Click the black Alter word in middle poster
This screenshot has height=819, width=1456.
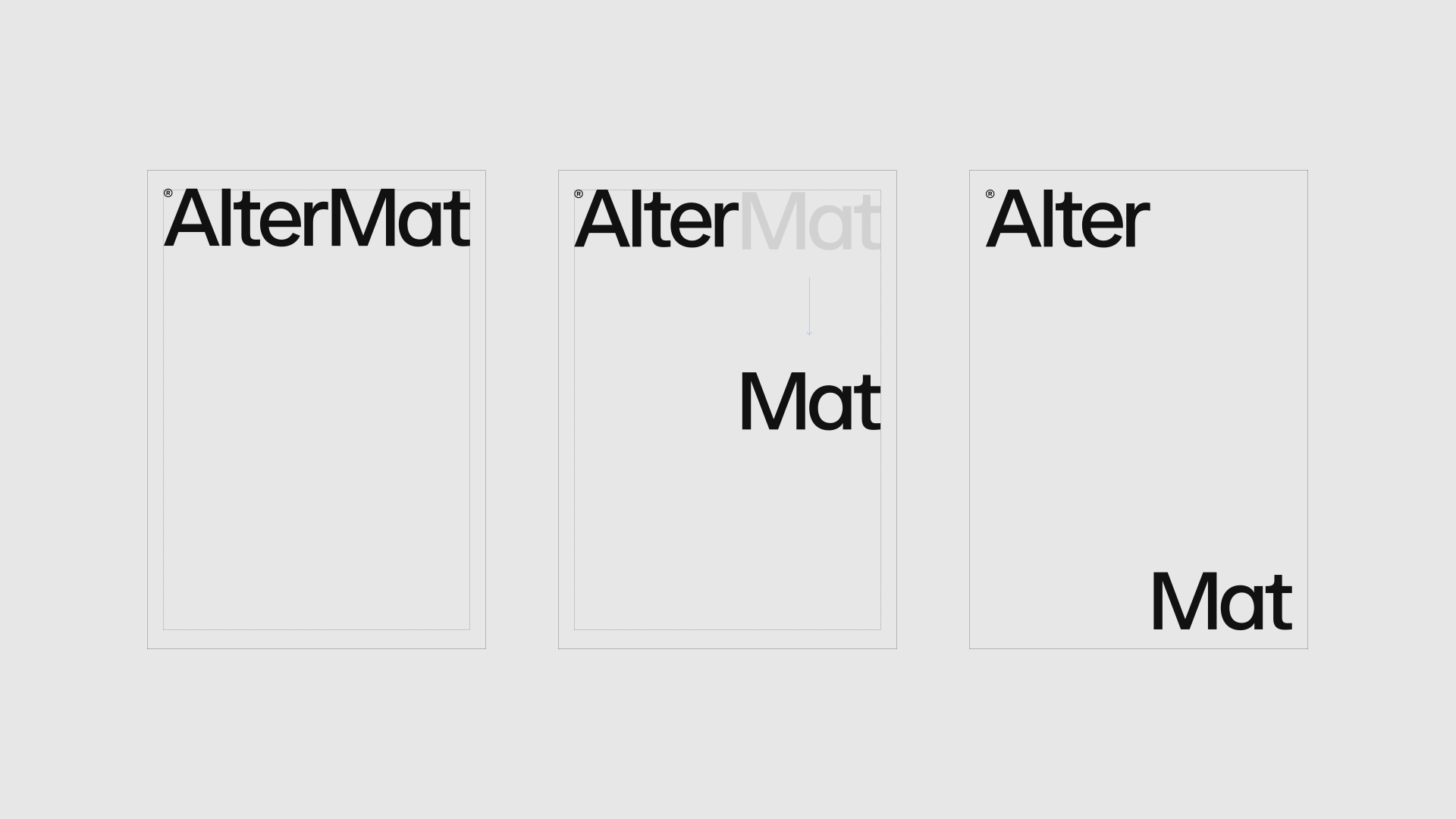coord(657,218)
